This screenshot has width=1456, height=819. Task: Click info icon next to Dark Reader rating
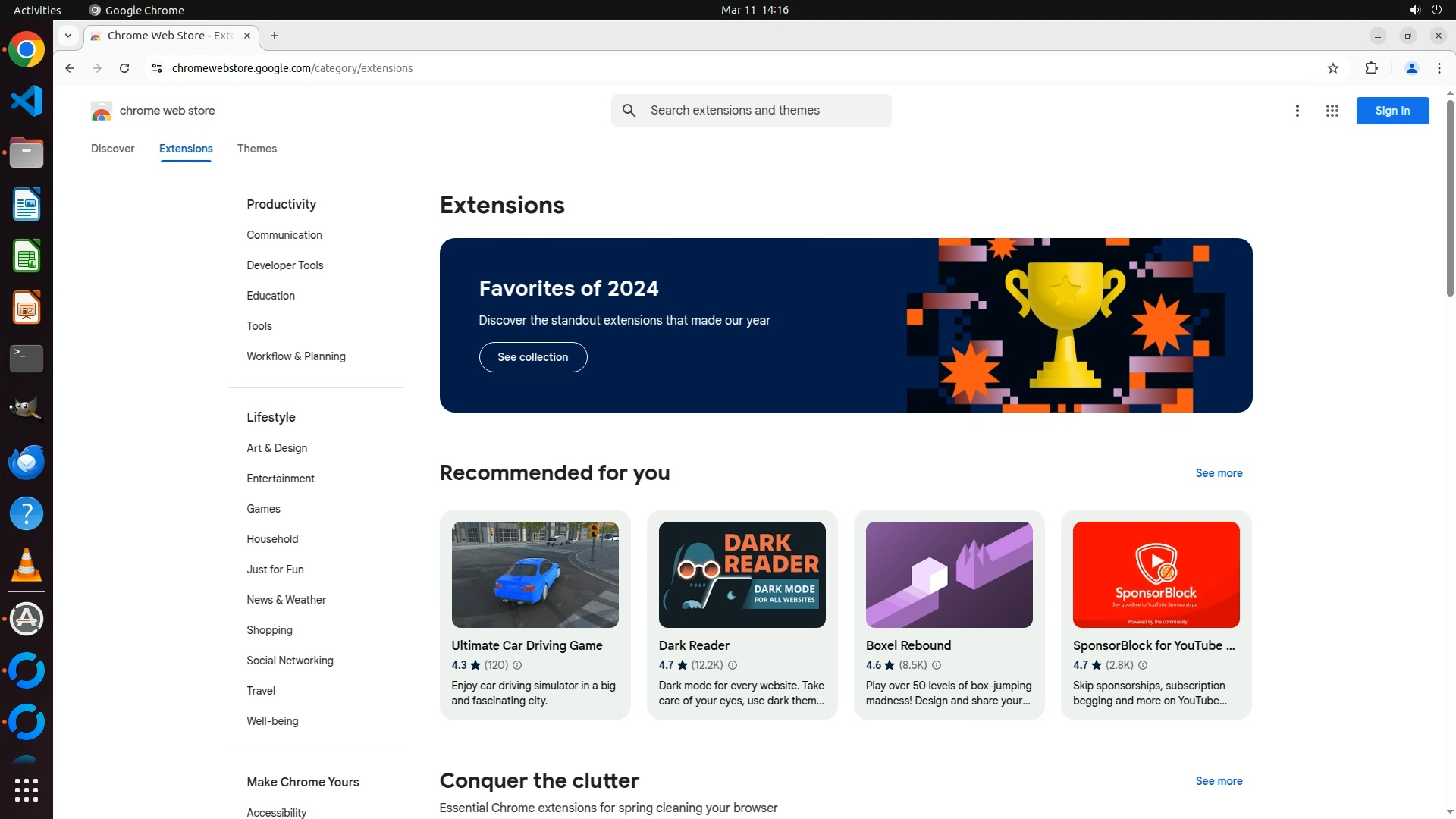click(733, 665)
